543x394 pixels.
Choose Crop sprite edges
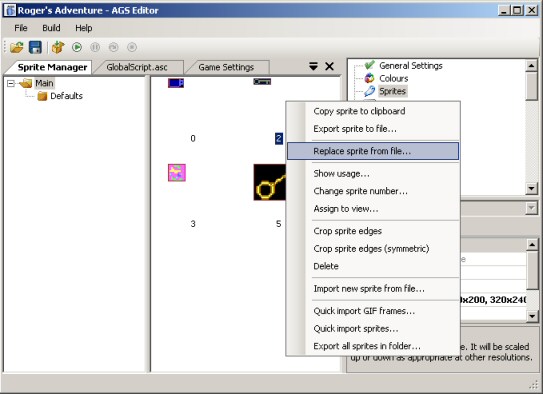point(373,231)
